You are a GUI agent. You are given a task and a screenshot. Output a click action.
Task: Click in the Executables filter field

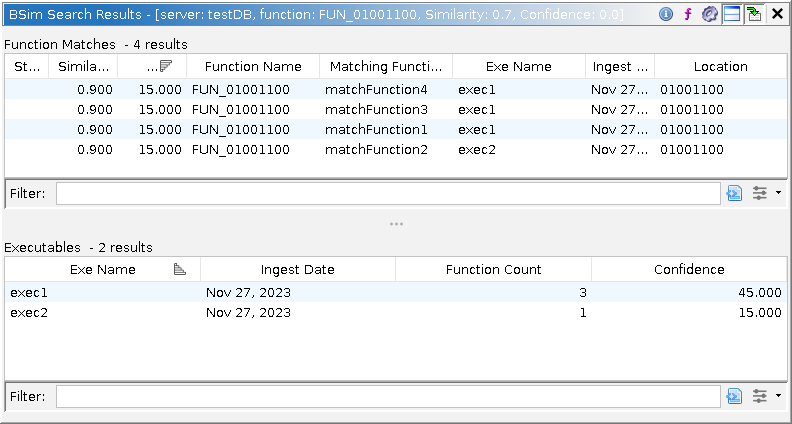[x=388, y=396]
